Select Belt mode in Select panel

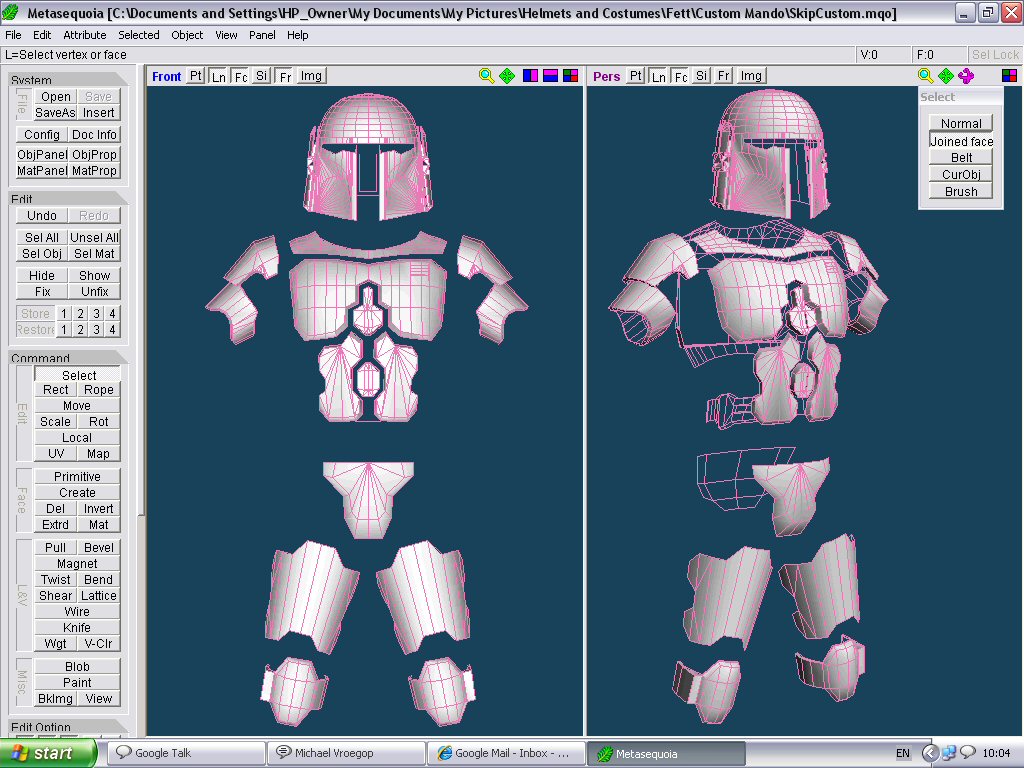(x=961, y=157)
